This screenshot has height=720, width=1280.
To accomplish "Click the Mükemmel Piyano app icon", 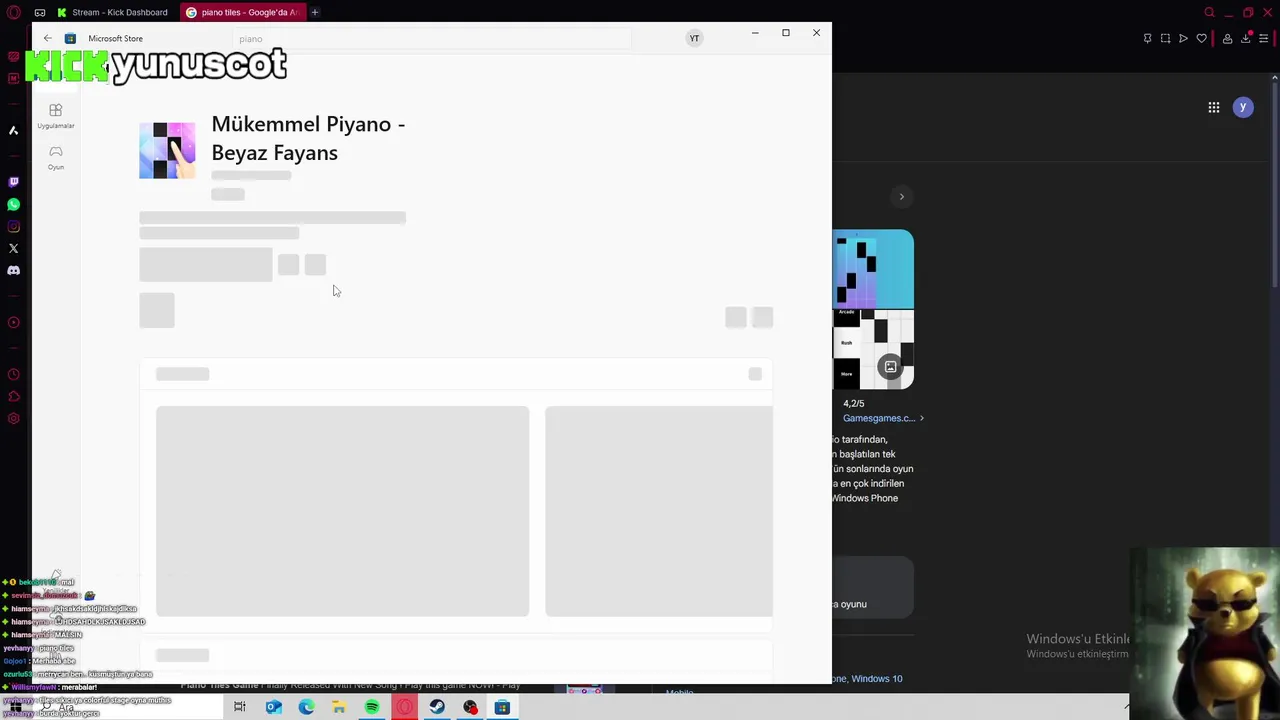I will (167, 150).
